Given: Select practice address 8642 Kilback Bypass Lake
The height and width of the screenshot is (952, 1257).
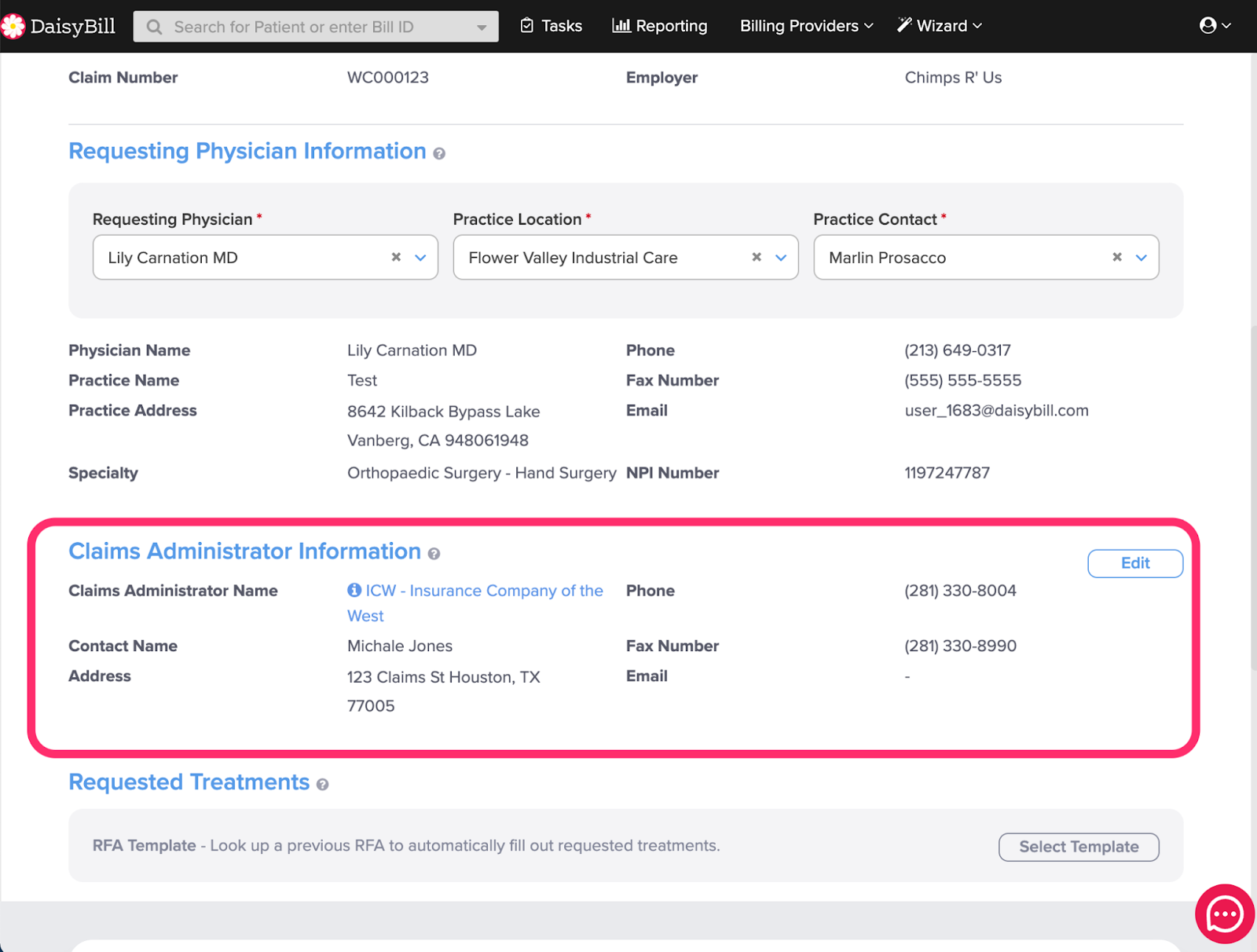Looking at the screenshot, I should coord(444,412).
